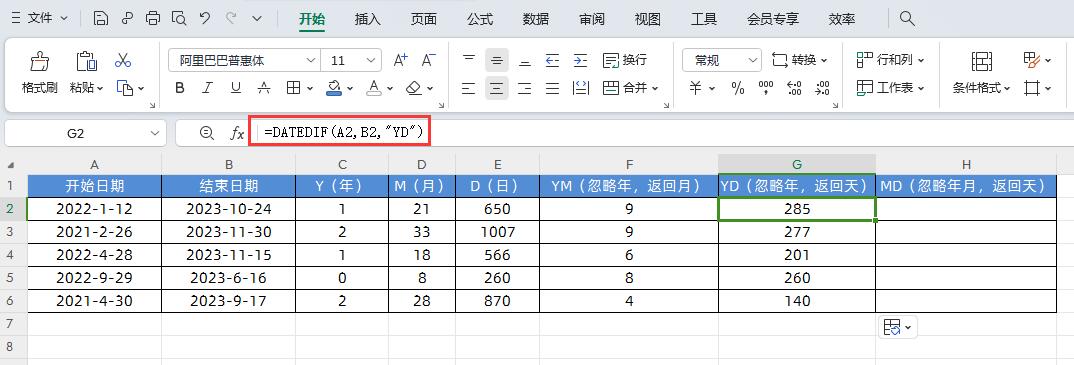Click the distributed alignment icon
Screen dimensions: 1074x365
click(580, 88)
